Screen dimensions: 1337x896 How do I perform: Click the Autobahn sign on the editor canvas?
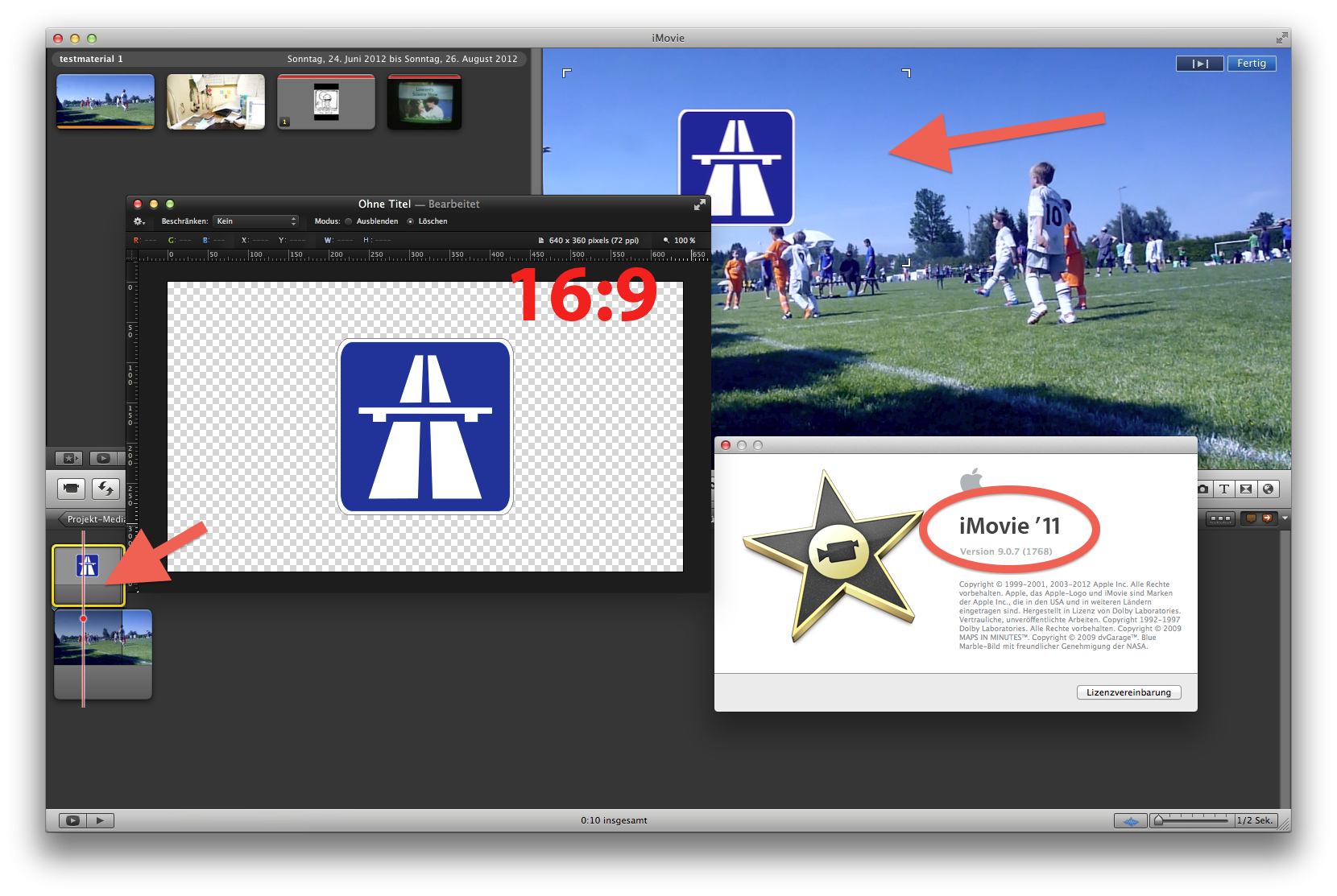[425, 427]
